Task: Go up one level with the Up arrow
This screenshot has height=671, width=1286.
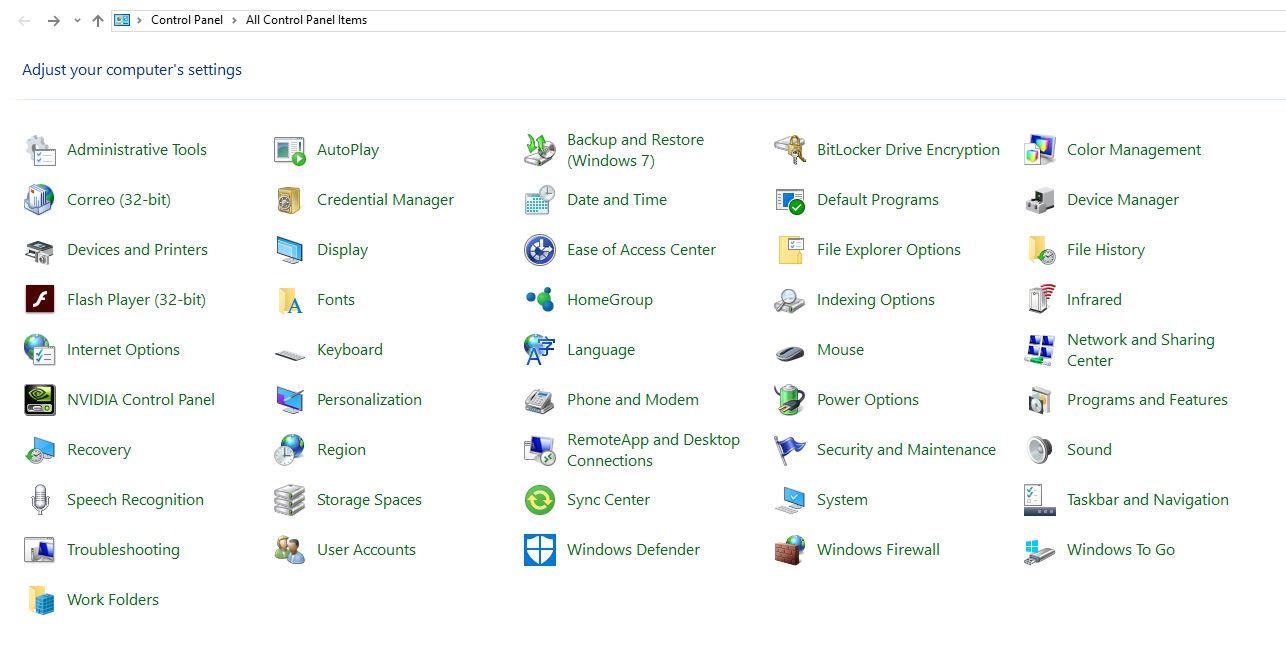Action: 98,21
